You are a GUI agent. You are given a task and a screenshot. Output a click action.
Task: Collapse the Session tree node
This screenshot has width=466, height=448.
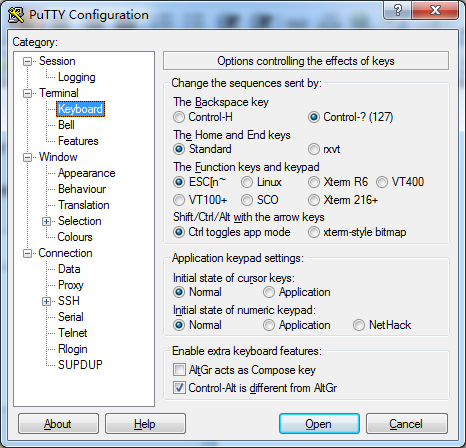[x=27, y=61]
